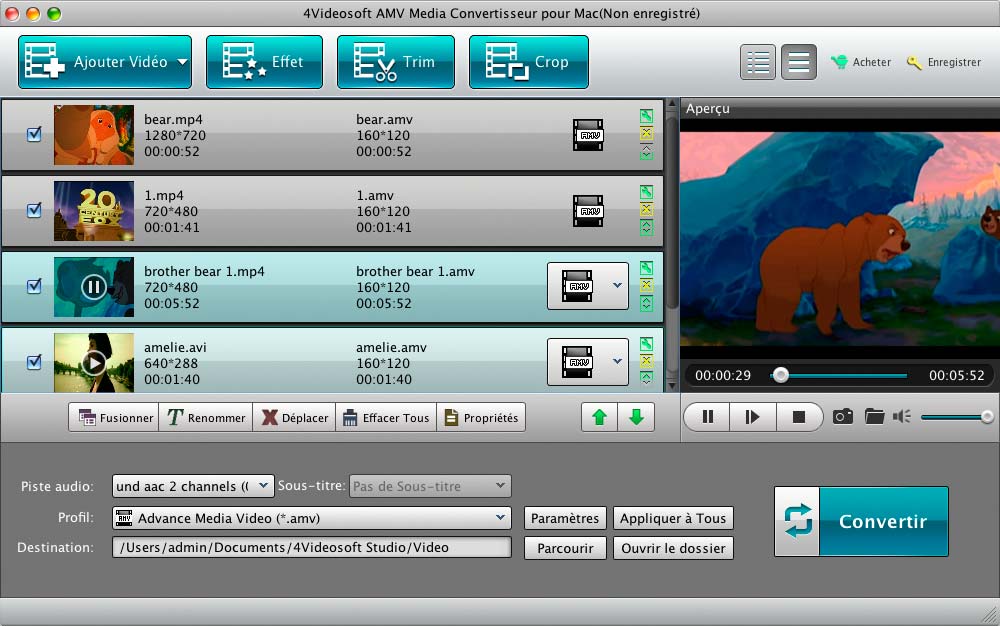Click the volume slider handle
This screenshot has width=1000, height=626.
(x=987, y=417)
